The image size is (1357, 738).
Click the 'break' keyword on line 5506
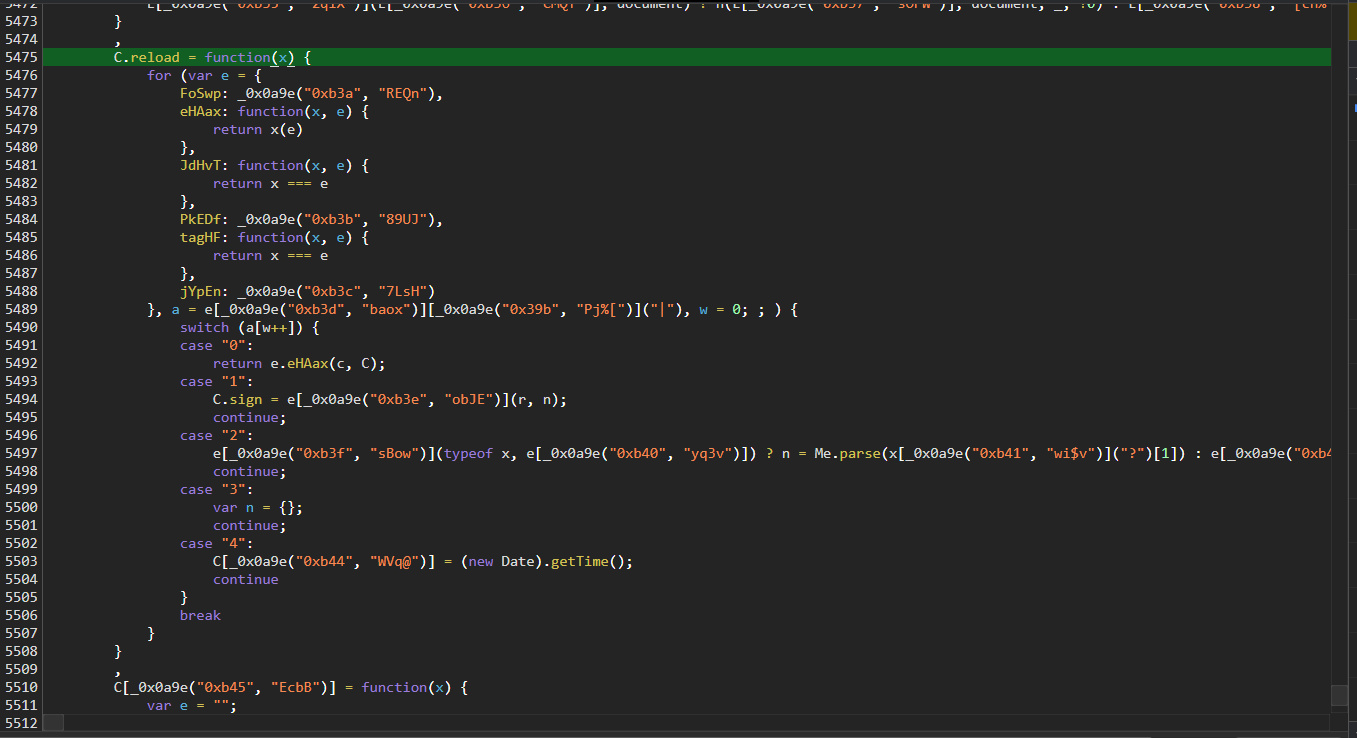[x=200, y=615]
